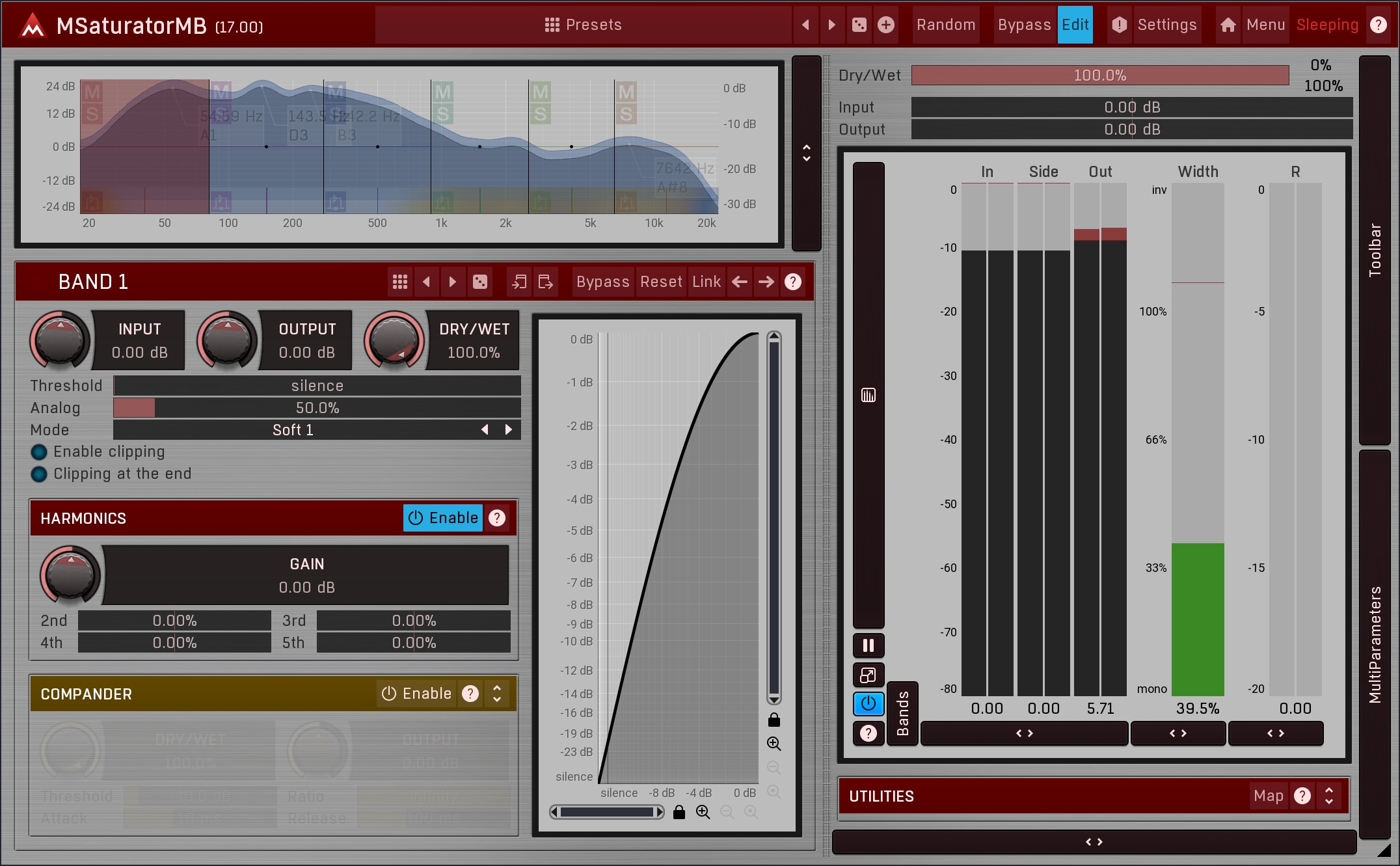1400x866 pixels.
Task: Click the Home icon in top bar
Action: [1228, 25]
